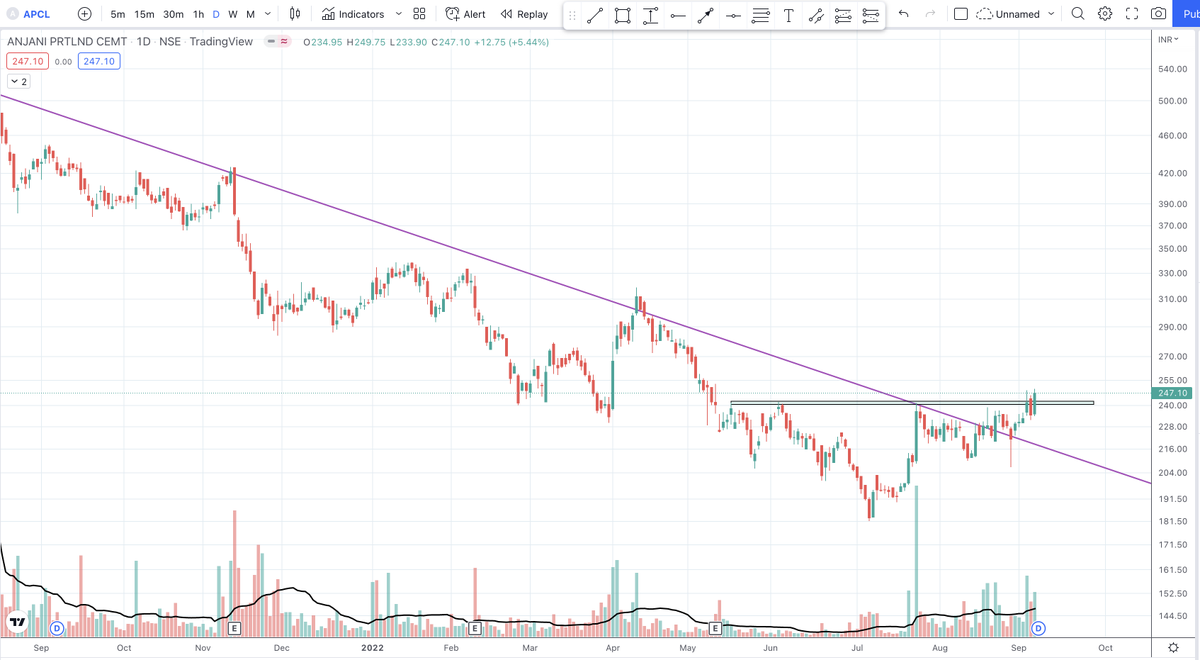Click the 500.00 price scale label
This screenshot has height=660, width=1200.
1172,101
